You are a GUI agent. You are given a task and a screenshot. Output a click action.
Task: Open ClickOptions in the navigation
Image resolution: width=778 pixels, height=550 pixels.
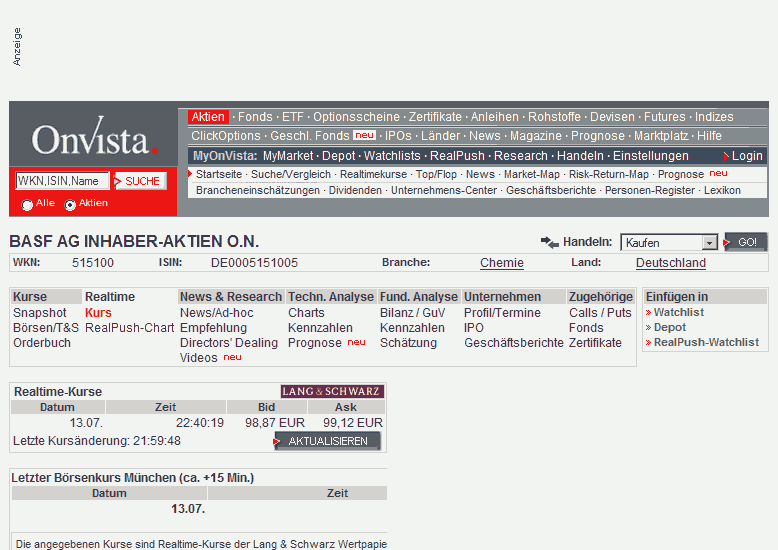pos(226,136)
